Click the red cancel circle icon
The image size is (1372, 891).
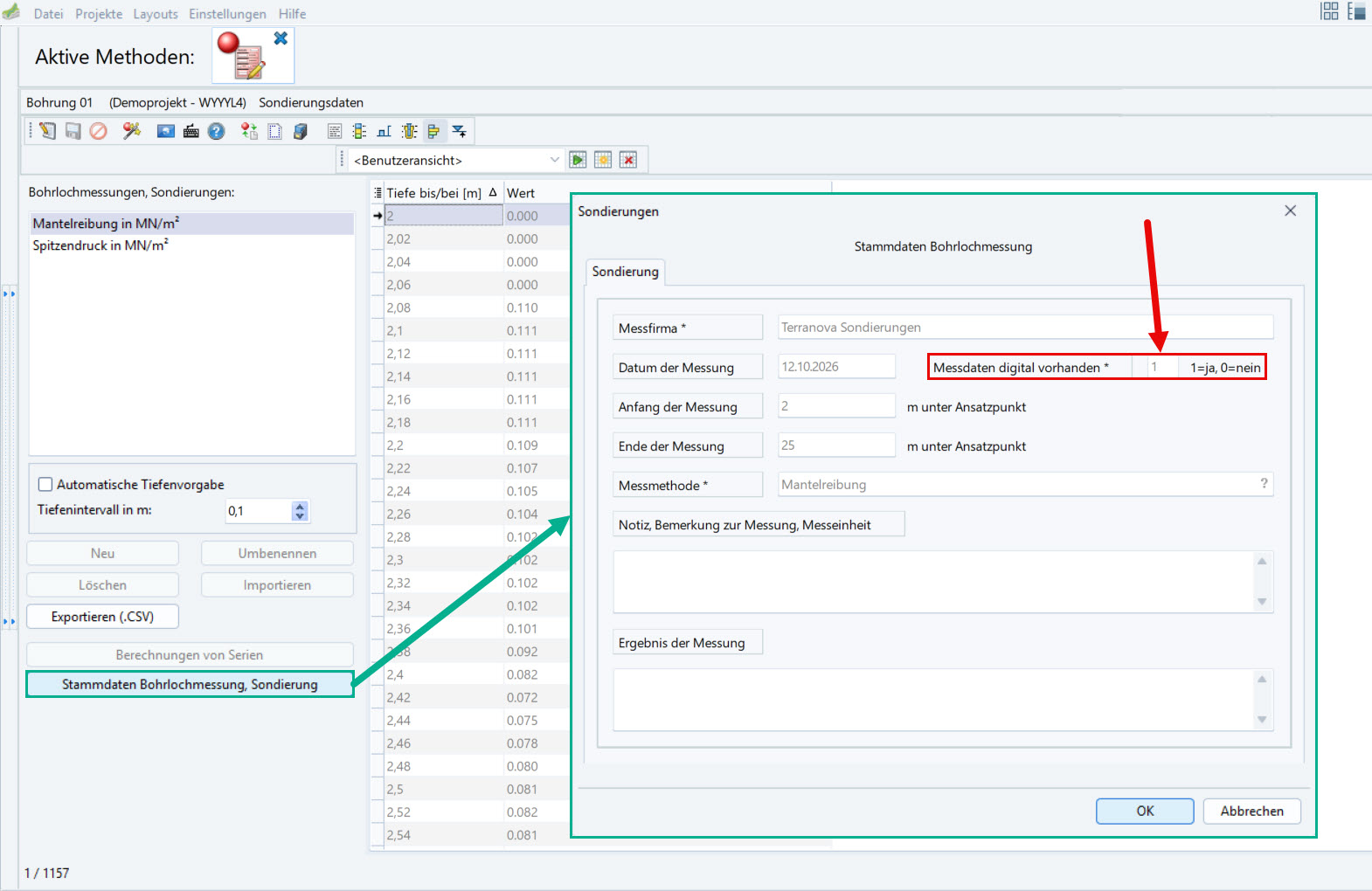pyautogui.click(x=99, y=131)
